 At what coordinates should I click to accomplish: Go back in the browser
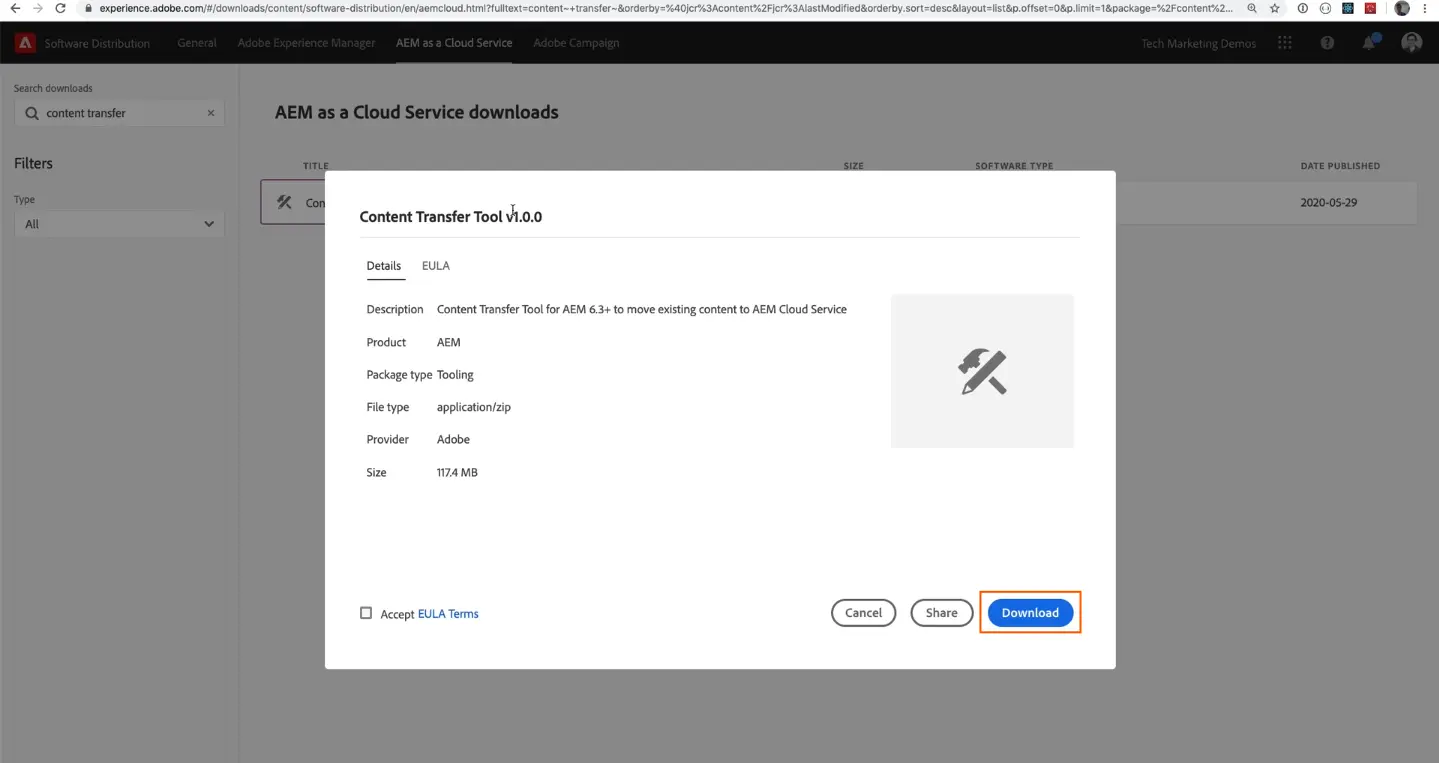(14, 8)
